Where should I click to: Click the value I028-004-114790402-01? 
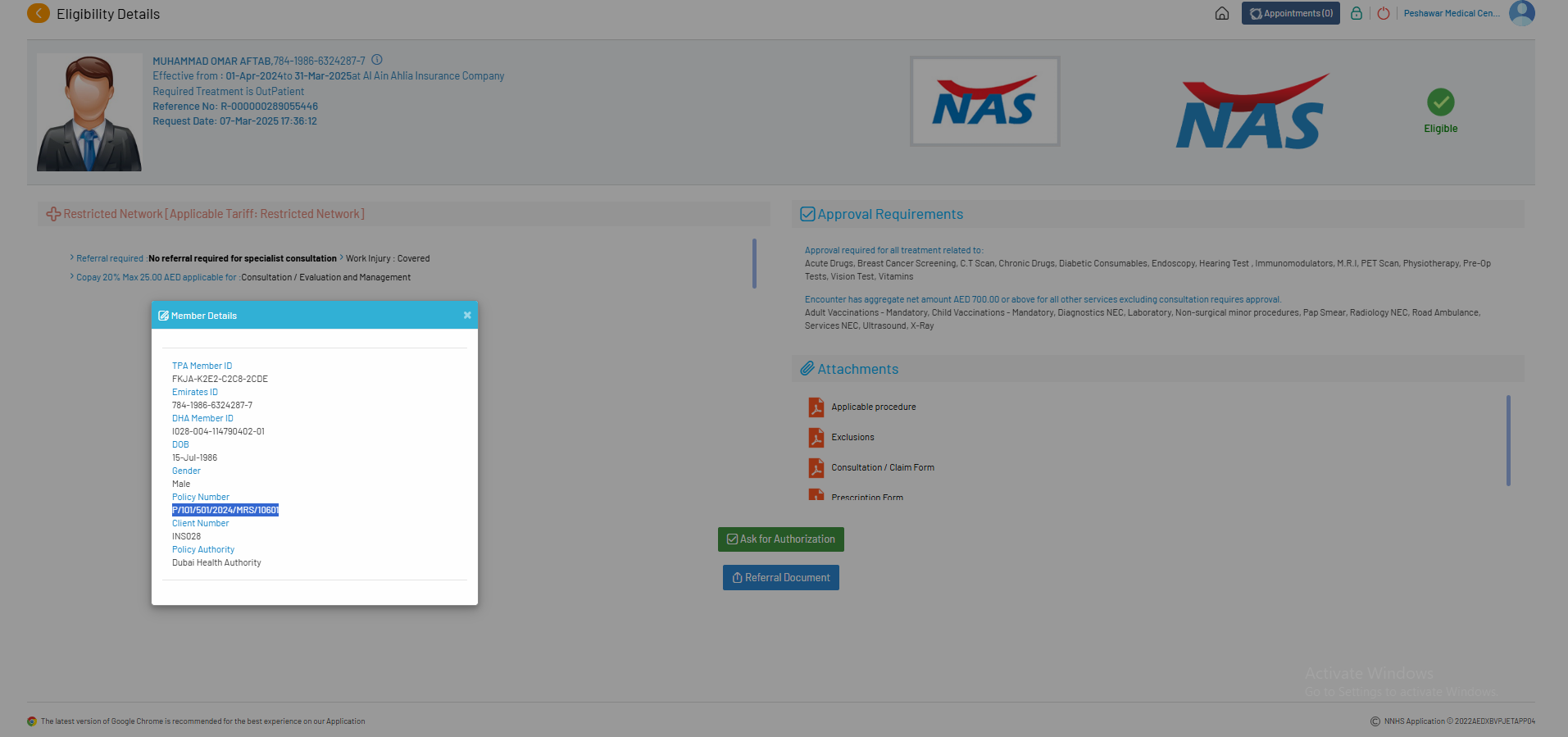[x=218, y=431]
